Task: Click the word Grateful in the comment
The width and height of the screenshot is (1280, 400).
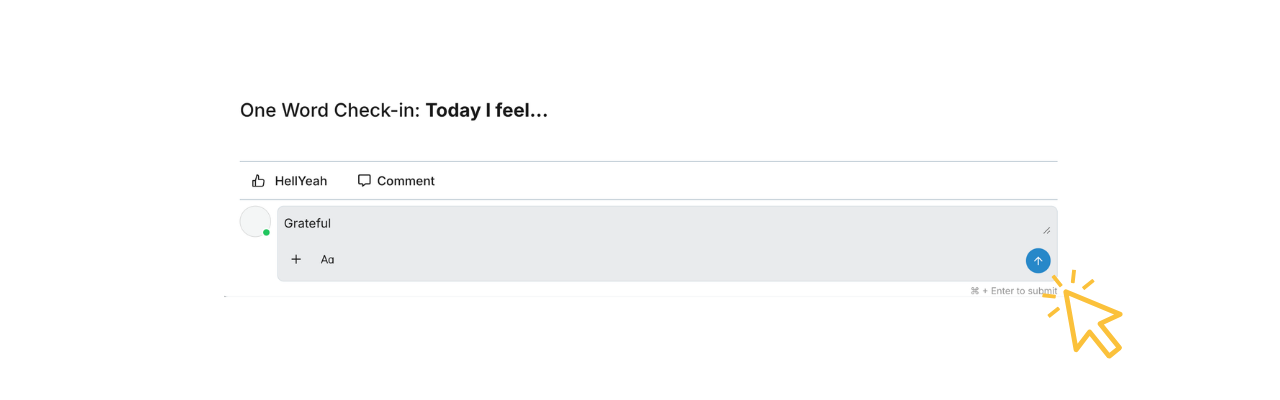Action: pyautogui.click(x=307, y=224)
